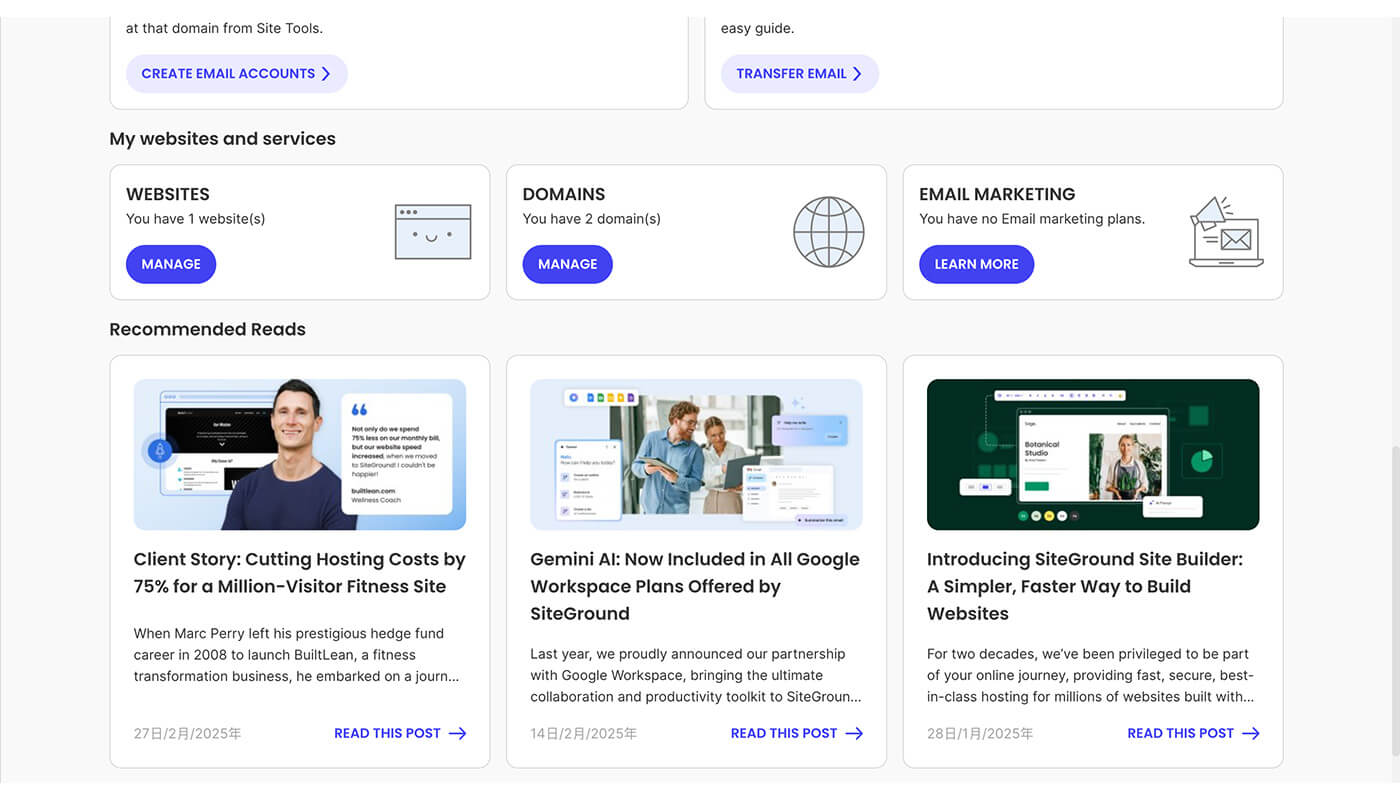The height and width of the screenshot is (800, 1400).
Task: Click the WEBSITES card title
Action: (168, 194)
